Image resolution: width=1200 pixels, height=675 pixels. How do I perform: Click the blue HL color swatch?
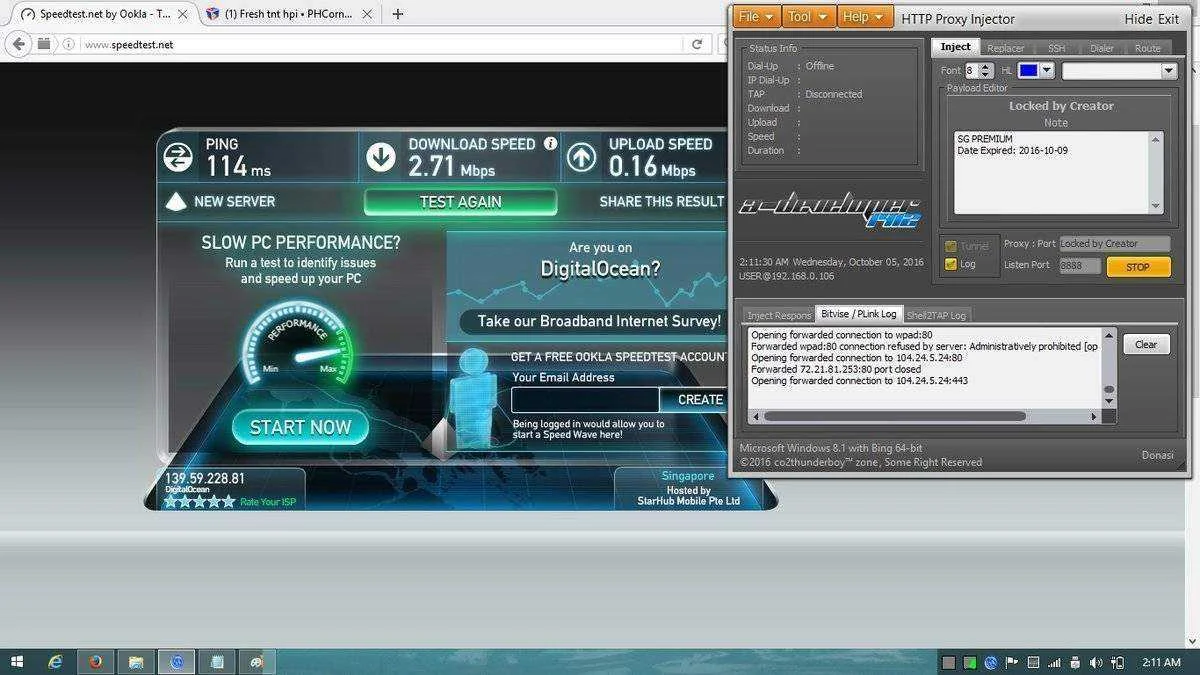click(x=1029, y=70)
